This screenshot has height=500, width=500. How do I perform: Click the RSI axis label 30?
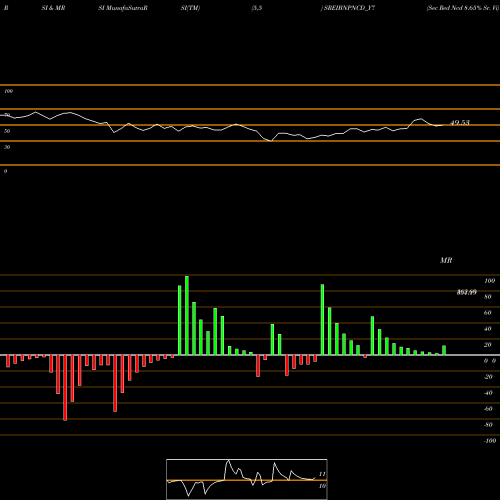pos(7,147)
